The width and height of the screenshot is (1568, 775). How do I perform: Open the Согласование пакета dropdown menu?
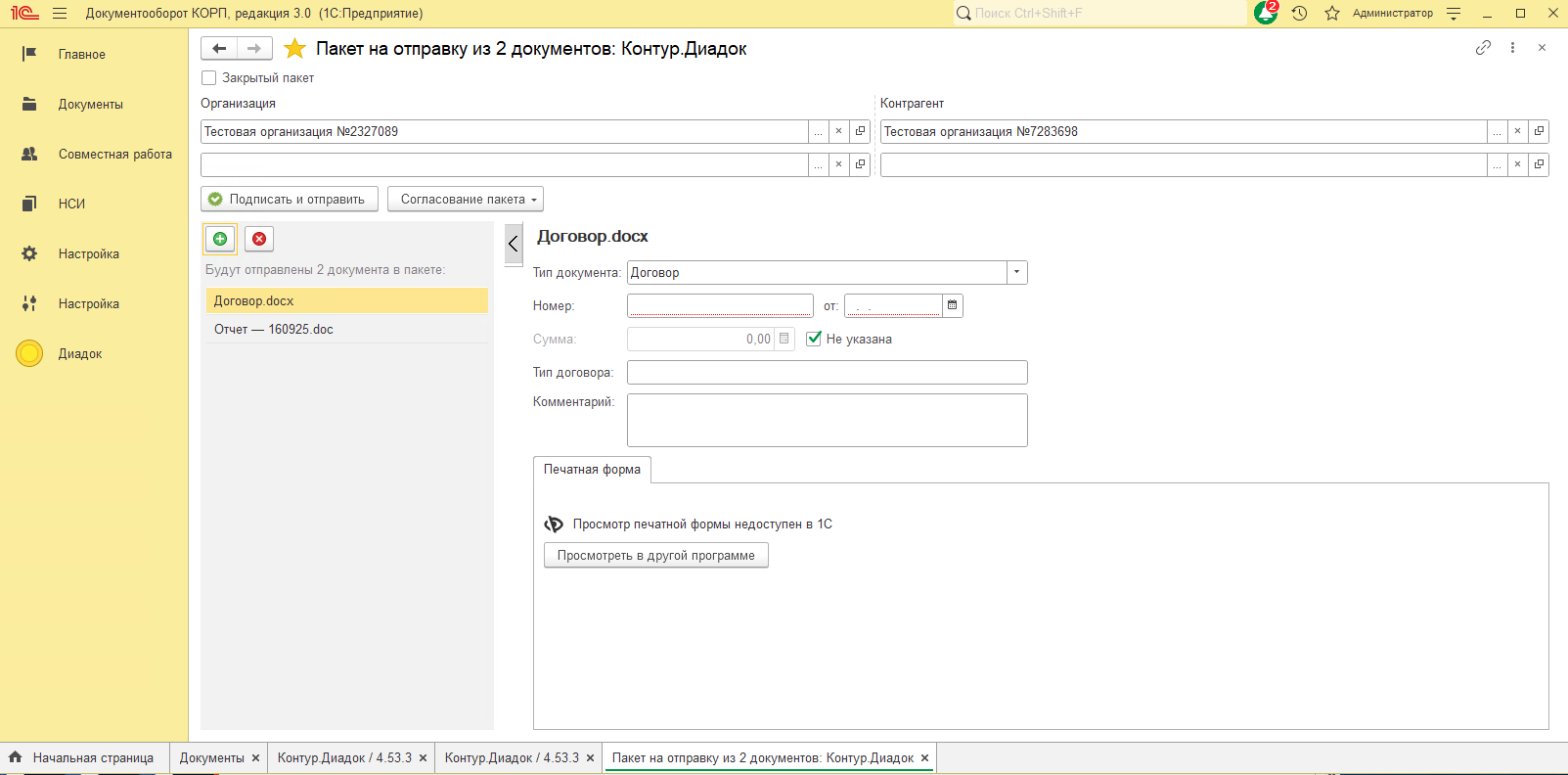click(x=466, y=199)
